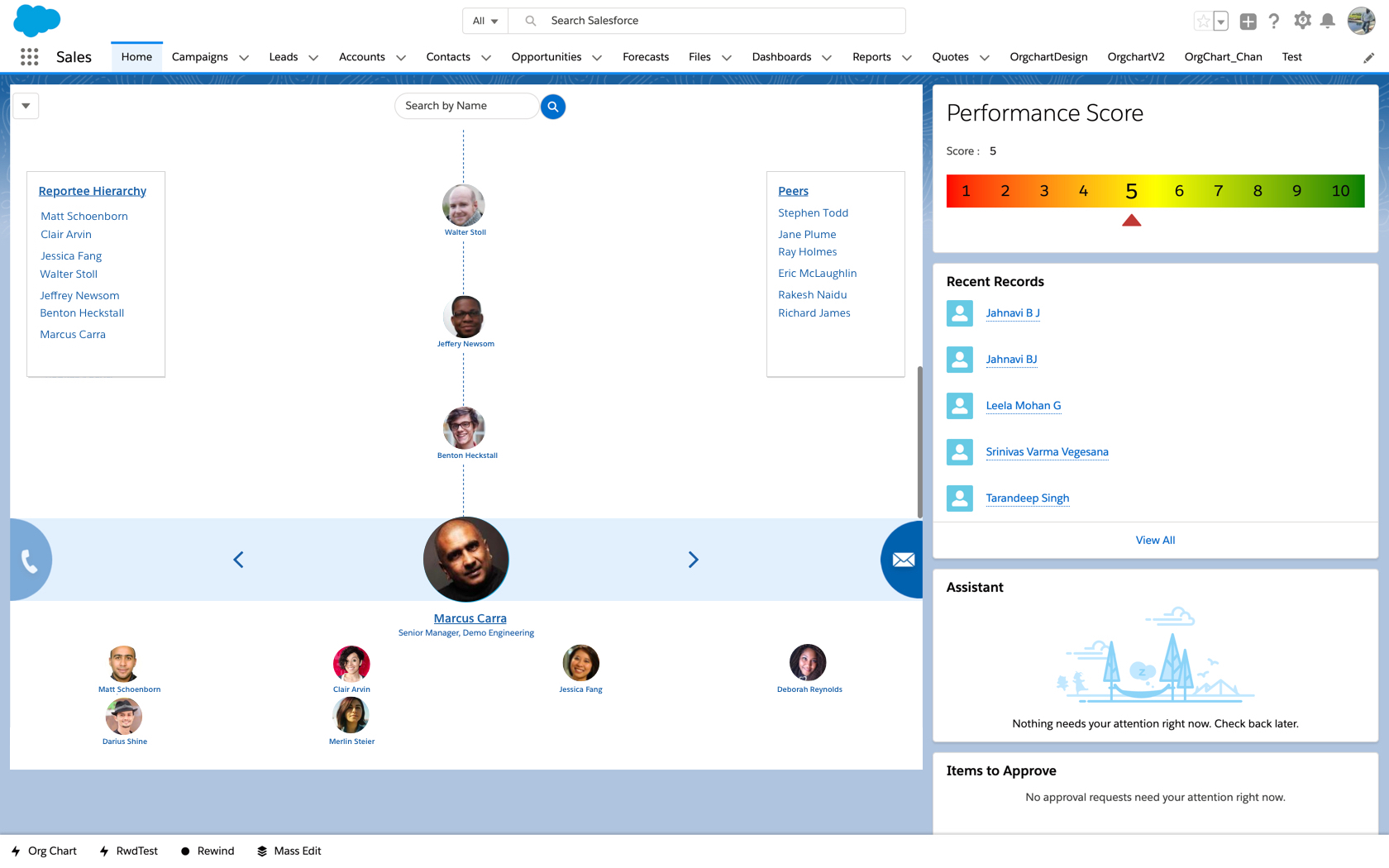Image resolution: width=1389 pixels, height=868 pixels.
Task: Show the next person with right chevron
Action: click(693, 560)
